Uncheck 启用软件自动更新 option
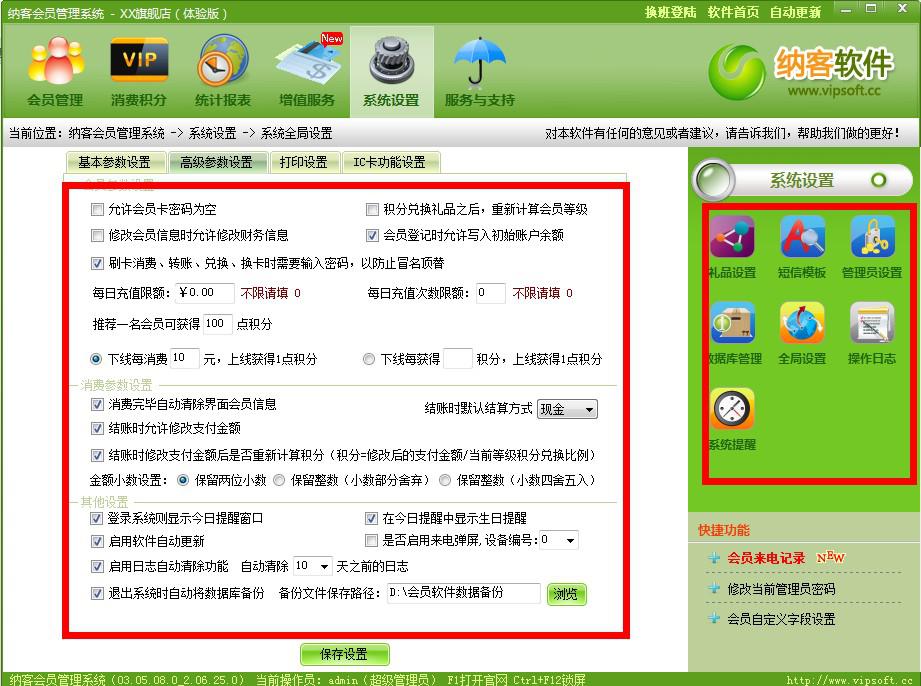 tap(97, 541)
